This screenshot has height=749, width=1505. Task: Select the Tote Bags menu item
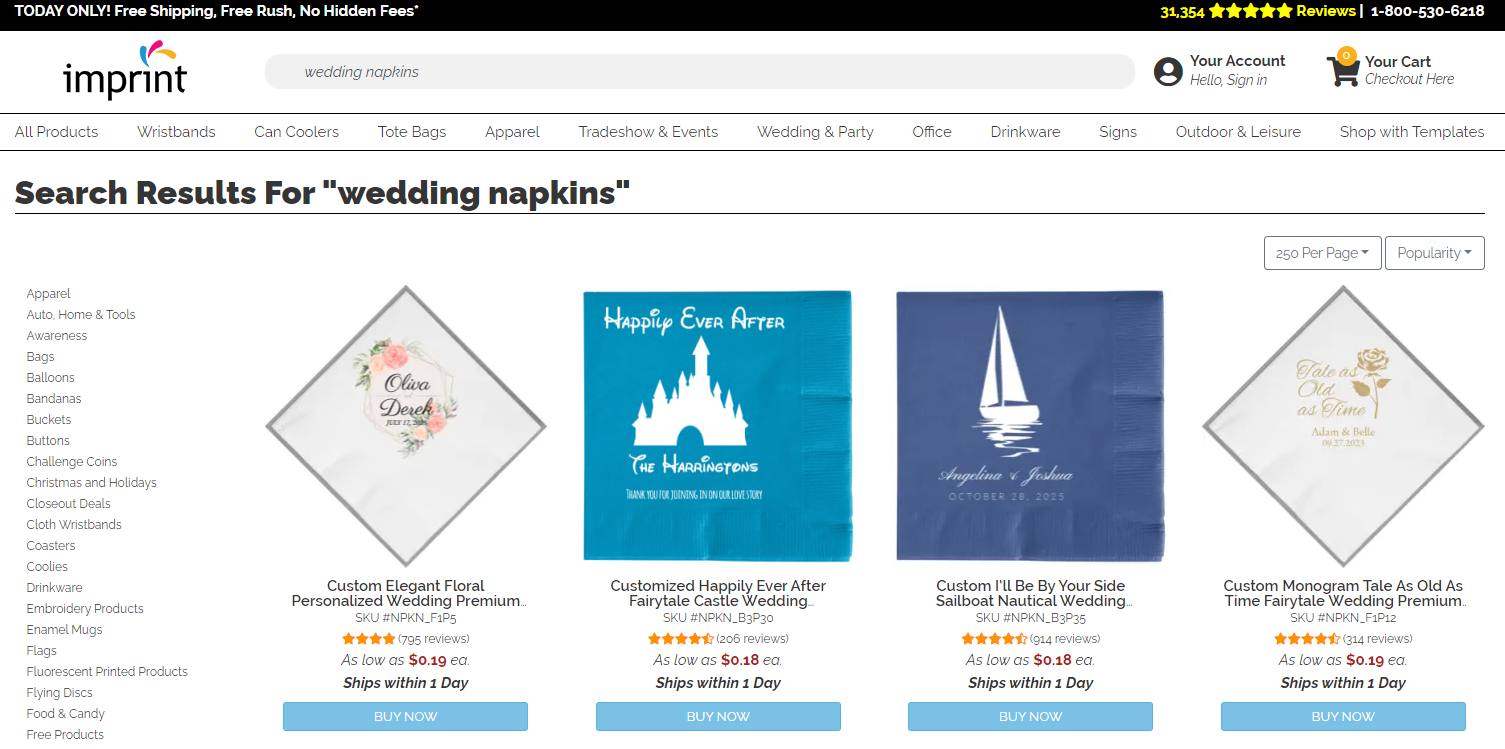pos(412,132)
